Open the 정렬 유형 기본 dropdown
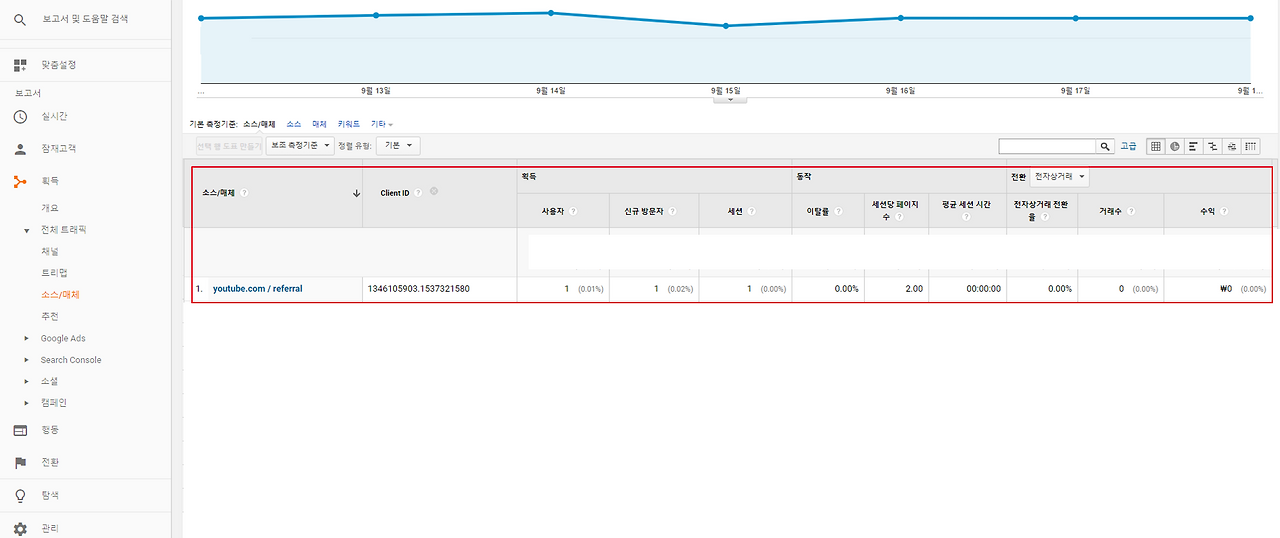 pos(399,146)
